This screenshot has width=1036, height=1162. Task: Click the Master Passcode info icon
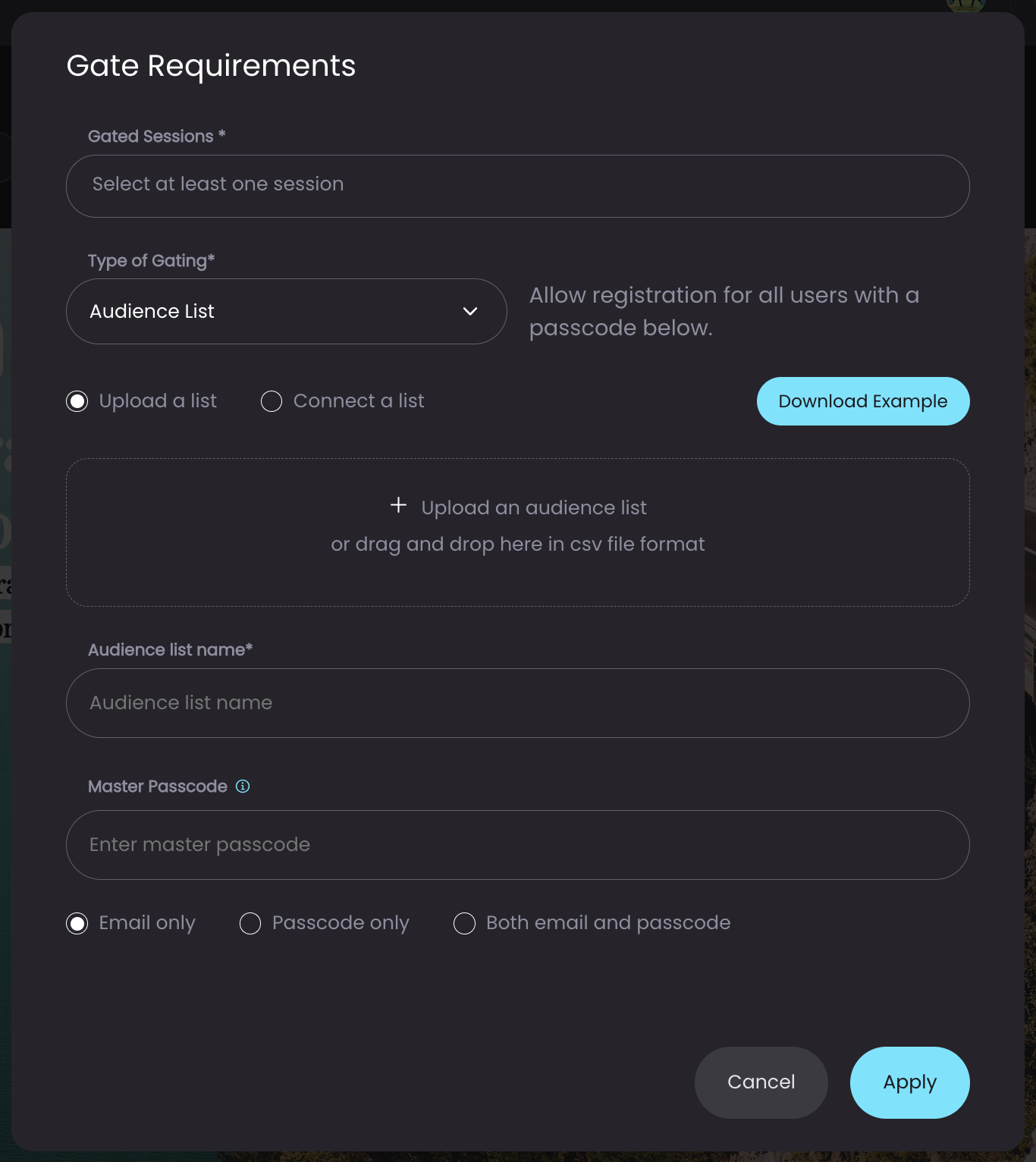[243, 787]
